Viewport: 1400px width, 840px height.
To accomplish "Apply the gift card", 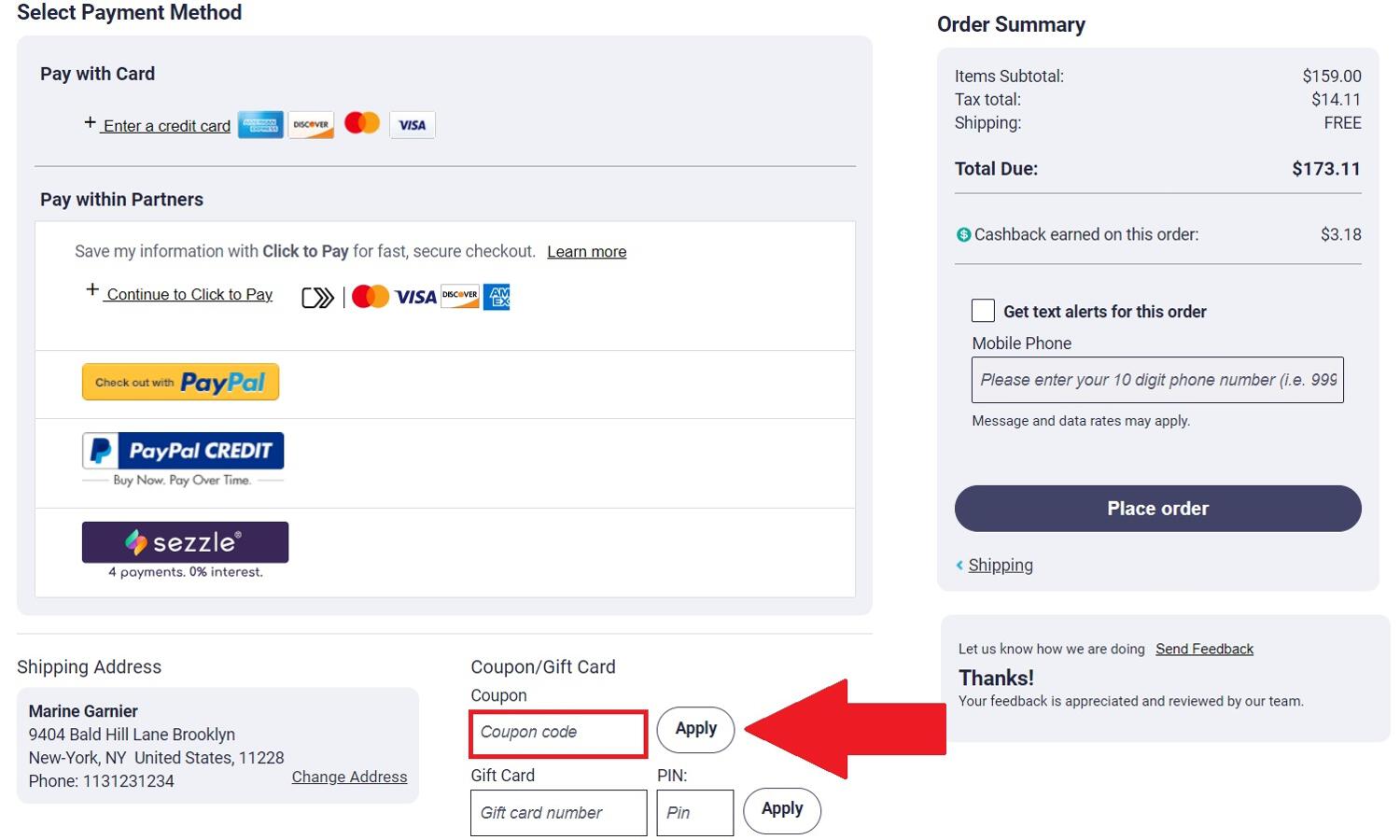I will [781, 810].
